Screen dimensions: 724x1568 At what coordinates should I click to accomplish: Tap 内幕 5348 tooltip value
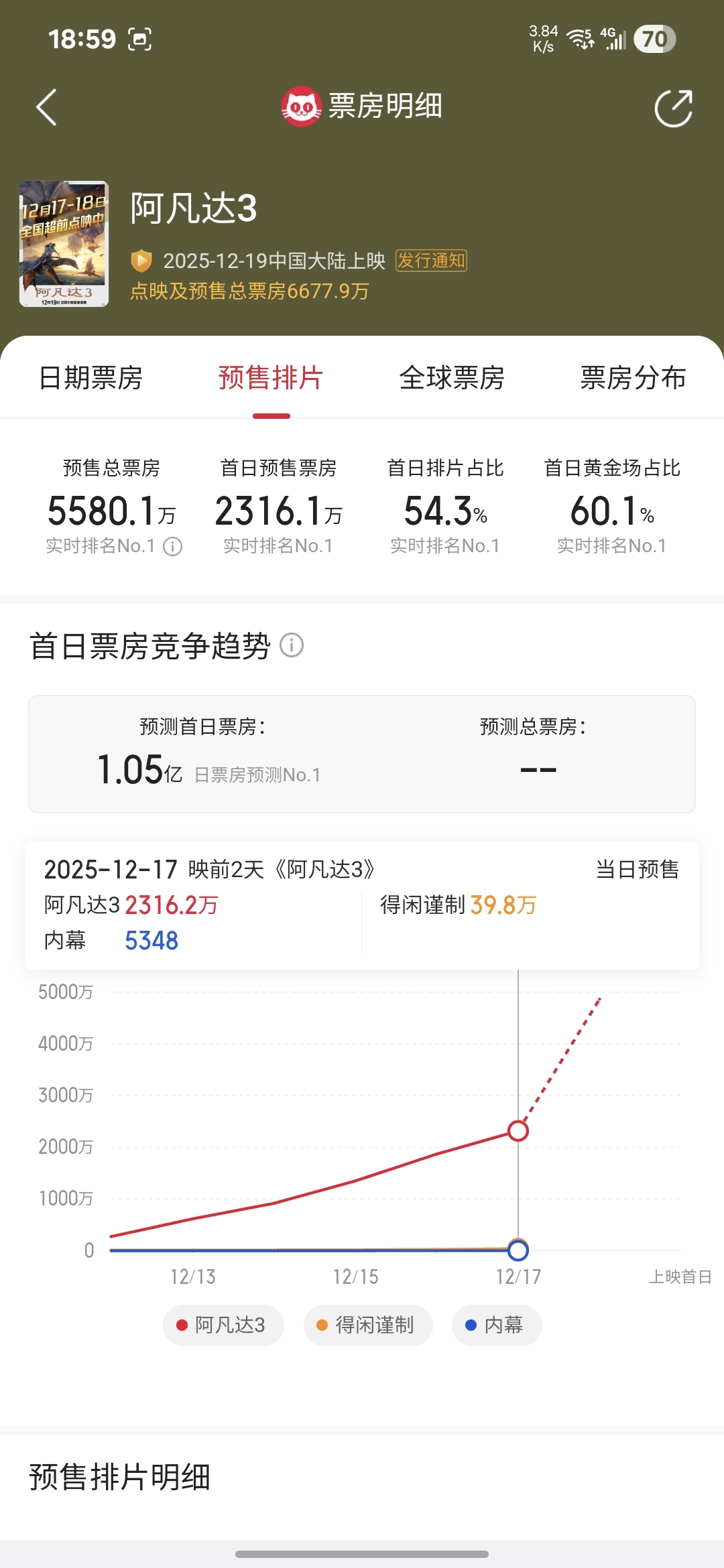[152, 941]
